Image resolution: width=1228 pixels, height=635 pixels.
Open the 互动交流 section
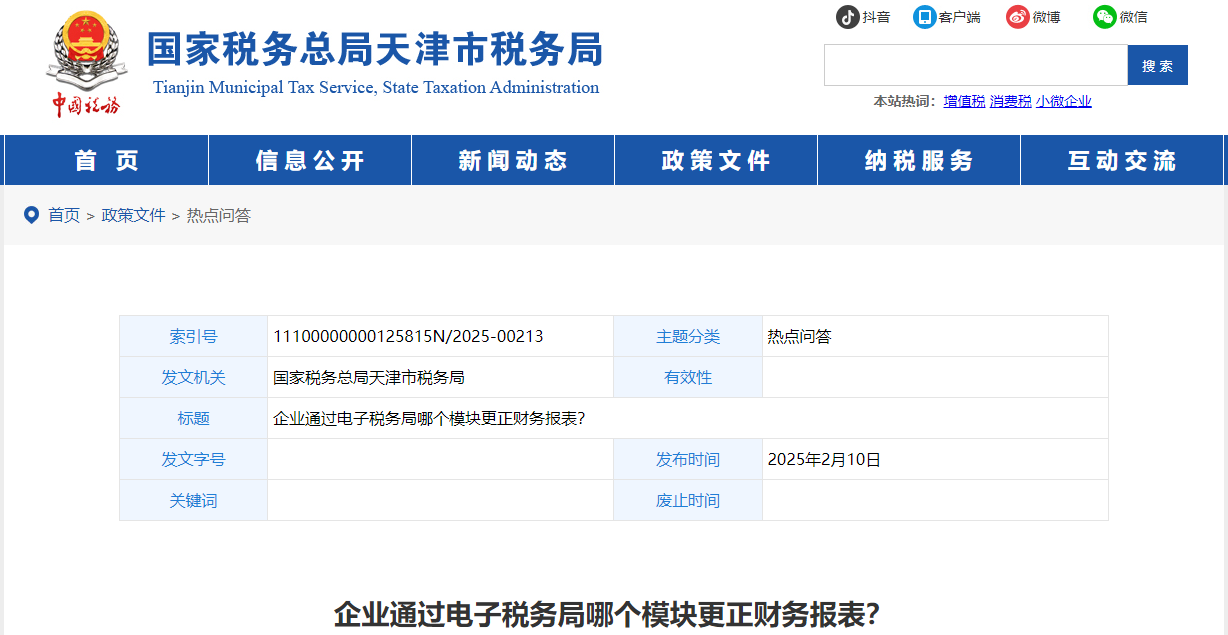click(x=1121, y=159)
